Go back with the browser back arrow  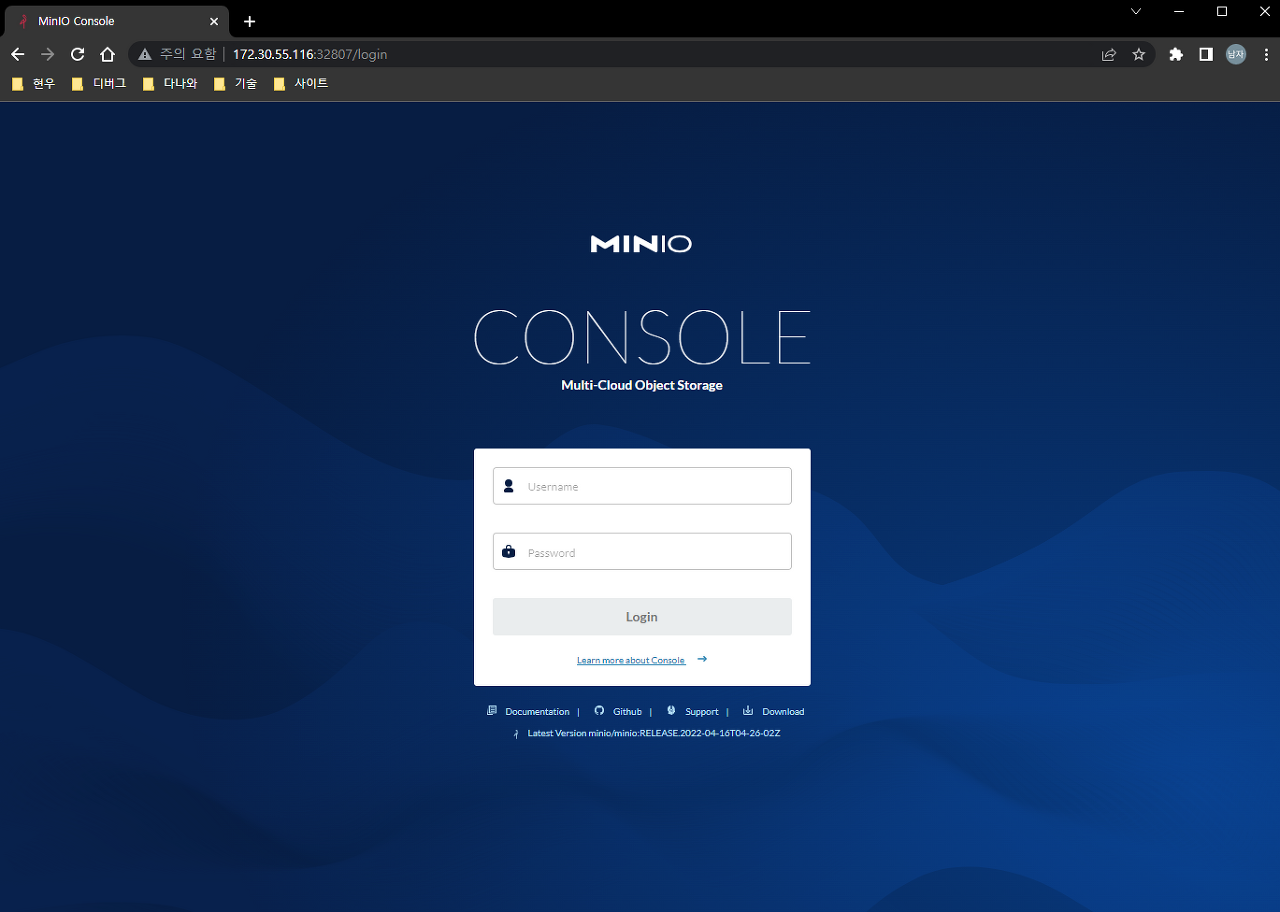pyautogui.click(x=17, y=55)
